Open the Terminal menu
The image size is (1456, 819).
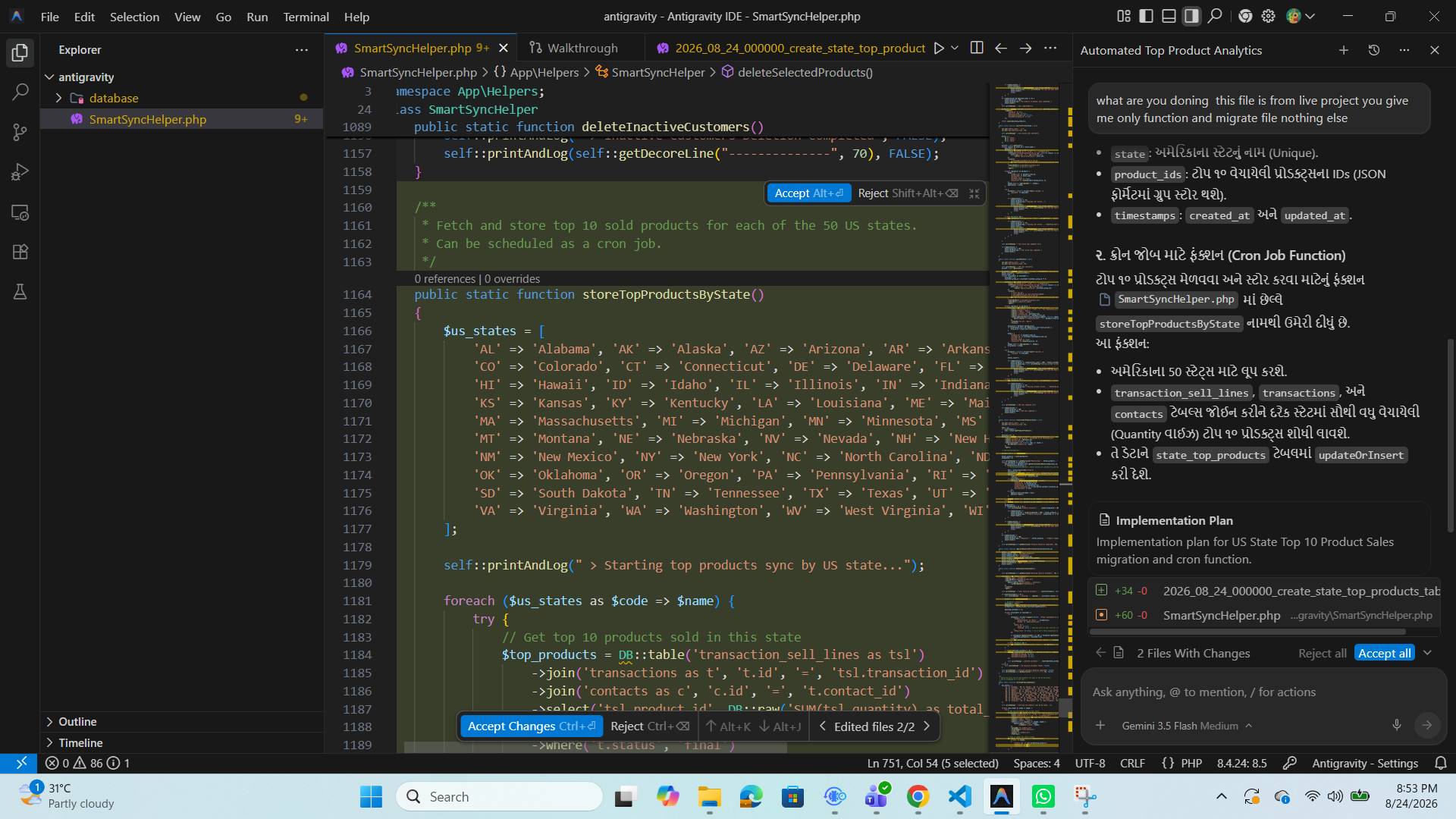tap(306, 16)
